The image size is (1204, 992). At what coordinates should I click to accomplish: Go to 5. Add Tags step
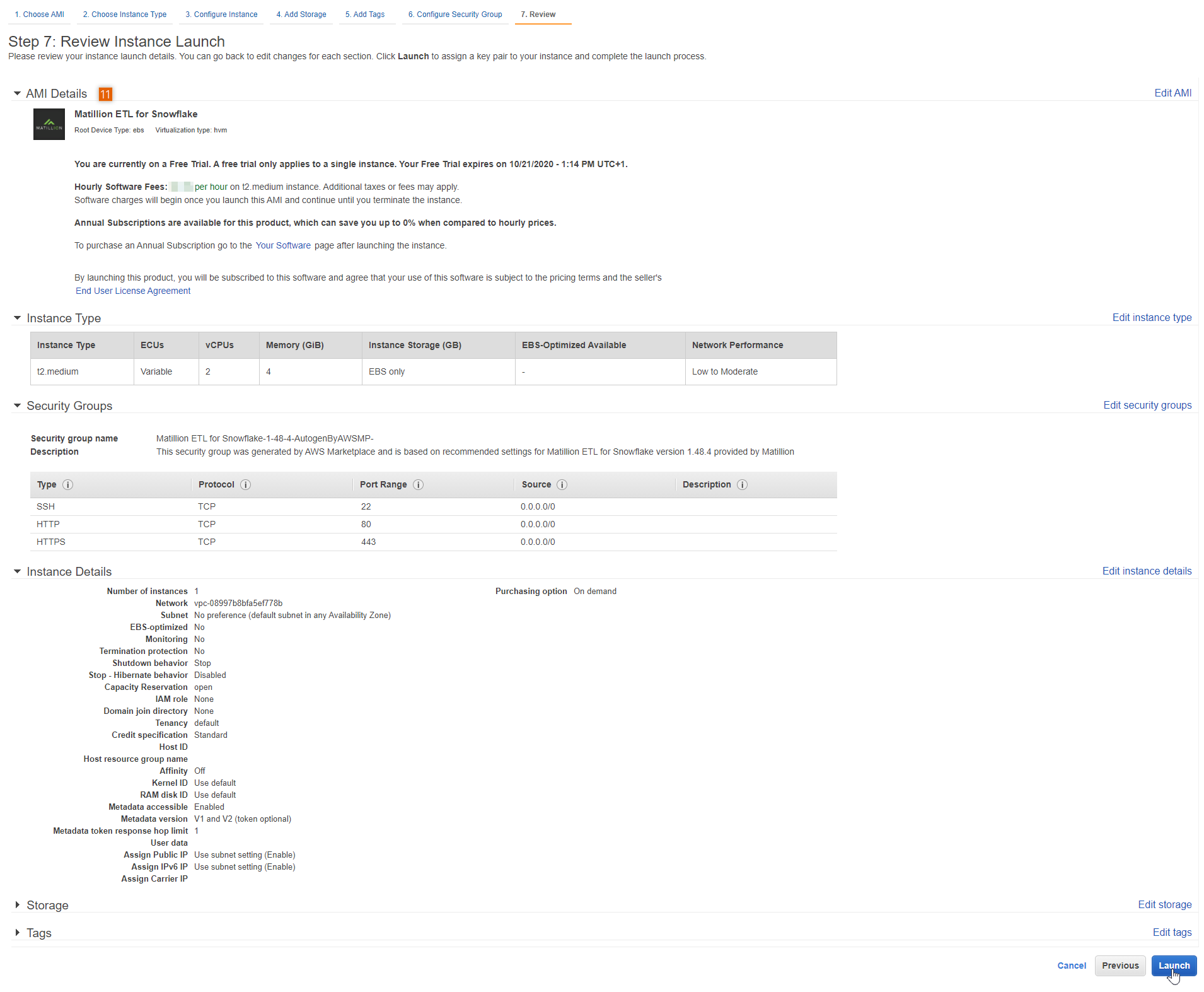[x=365, y=15]
